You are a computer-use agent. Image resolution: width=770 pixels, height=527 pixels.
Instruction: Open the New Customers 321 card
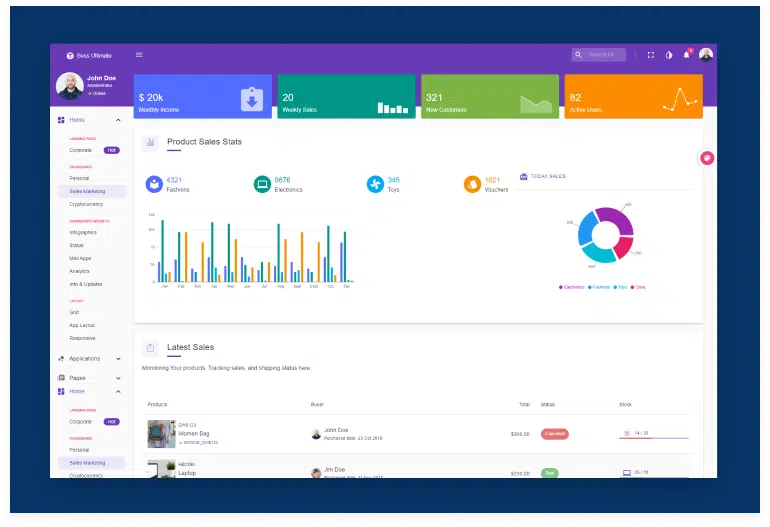point(490,96)
